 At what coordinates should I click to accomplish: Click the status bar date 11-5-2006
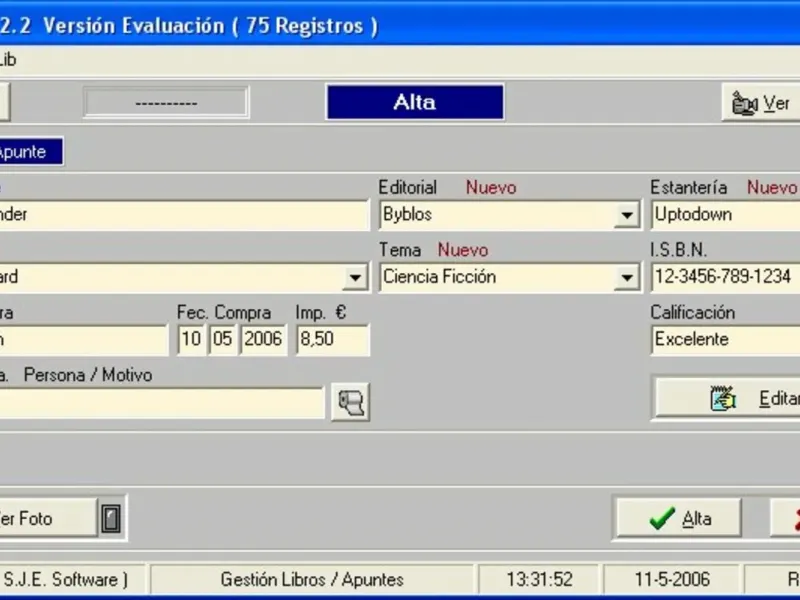pyautogui.click(x=672, y=580)
